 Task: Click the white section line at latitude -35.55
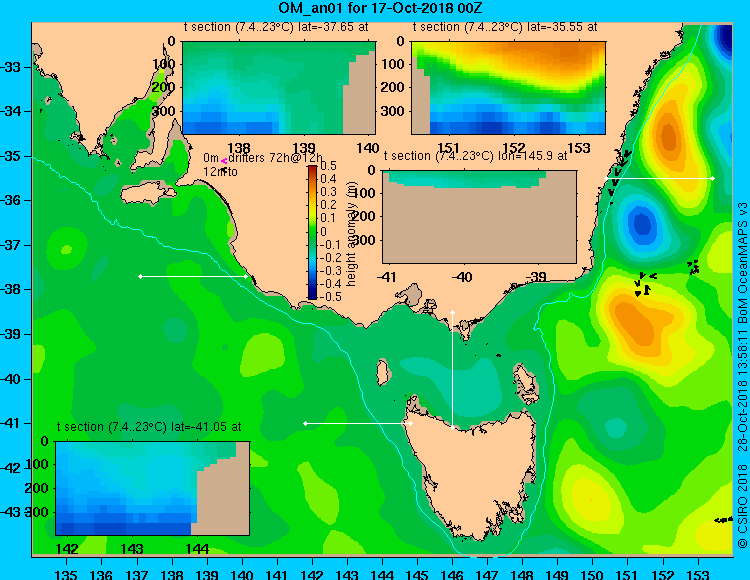[x=659, y=178]
